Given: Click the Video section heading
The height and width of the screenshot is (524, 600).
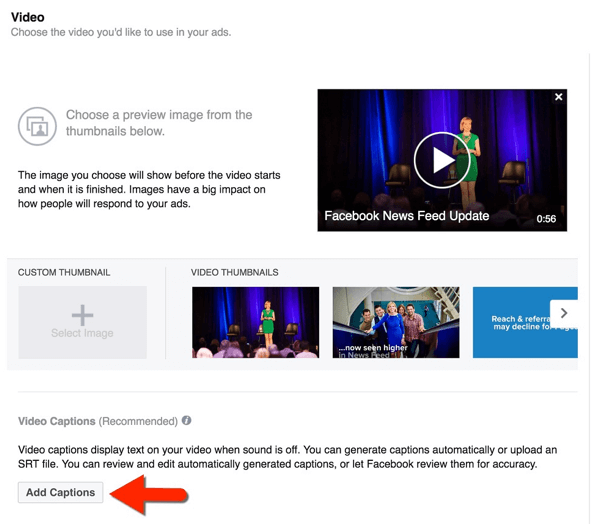Looking at the screenshot, I should [27, 17].
